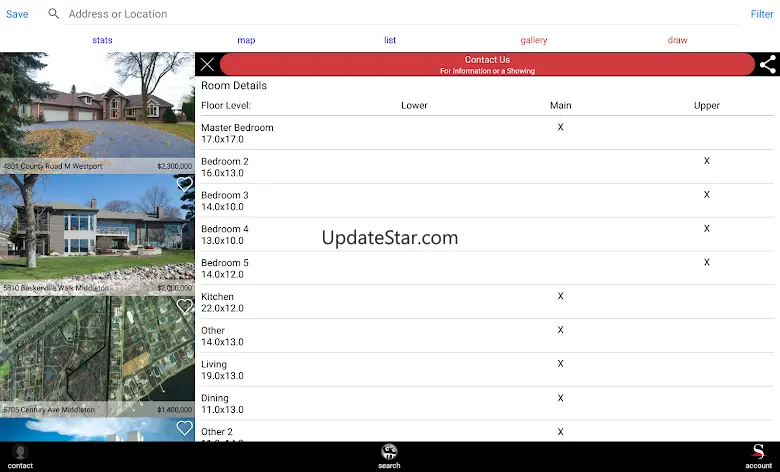The height and width of the screenshot is (472, 780).
Task: Click the 19.0x13.0 living dimensions
Action: (222, 376)
